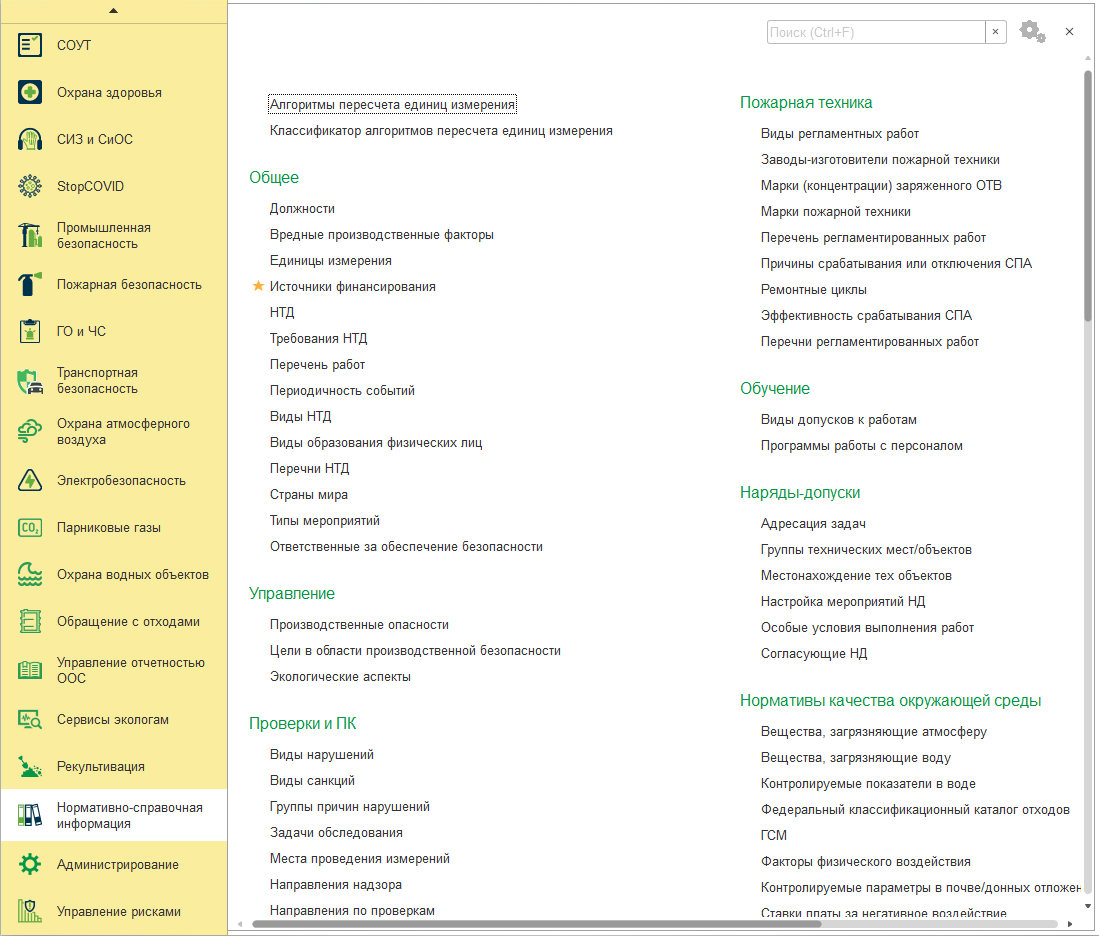
Task: Open the Администрирование gear icon
Action: click(29, 864)
